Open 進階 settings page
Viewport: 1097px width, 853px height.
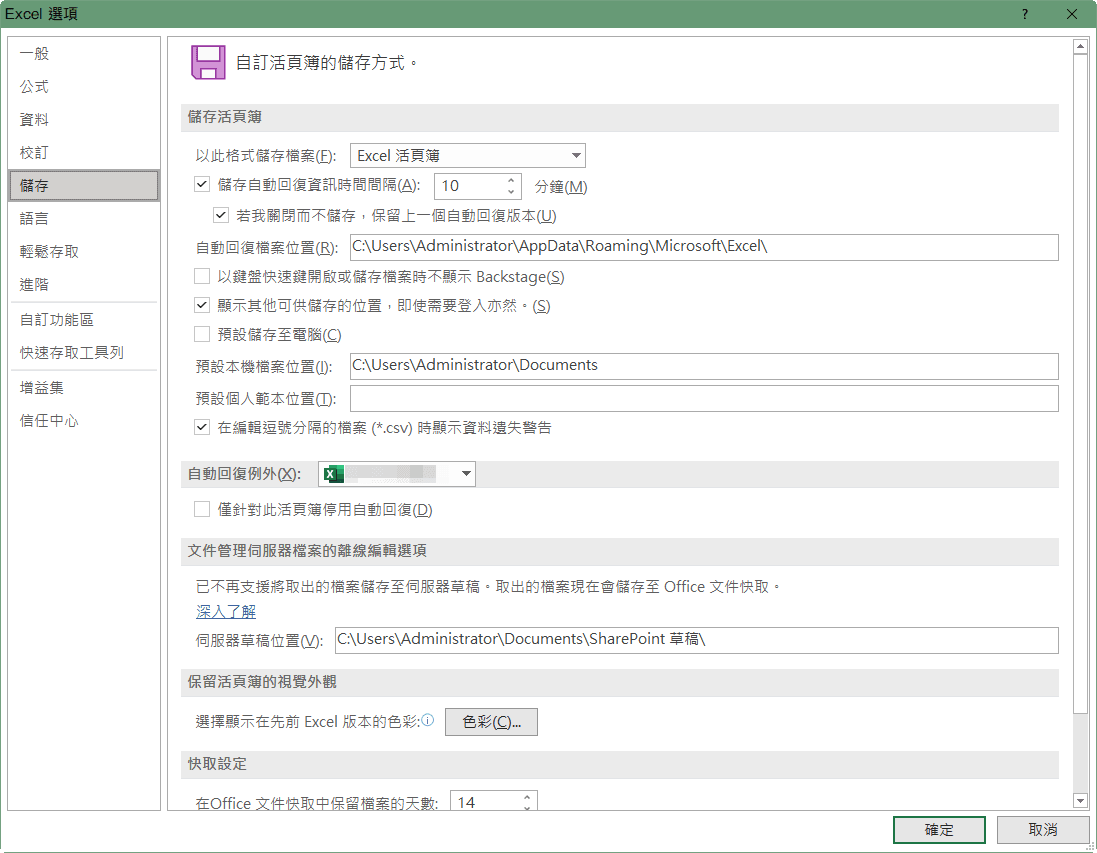83,284
